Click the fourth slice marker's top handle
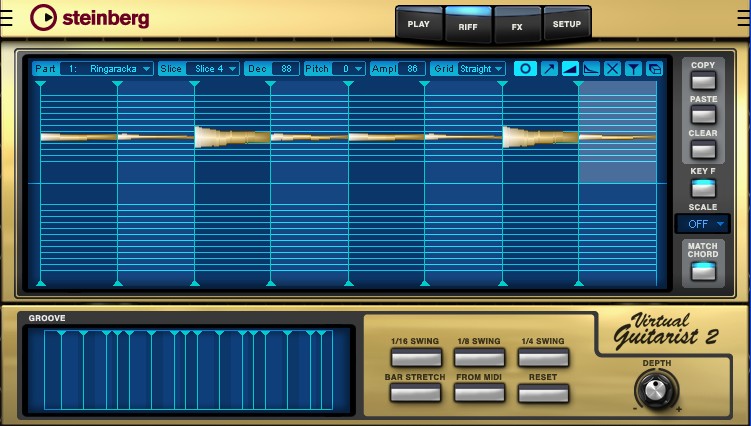 [271, 84]
